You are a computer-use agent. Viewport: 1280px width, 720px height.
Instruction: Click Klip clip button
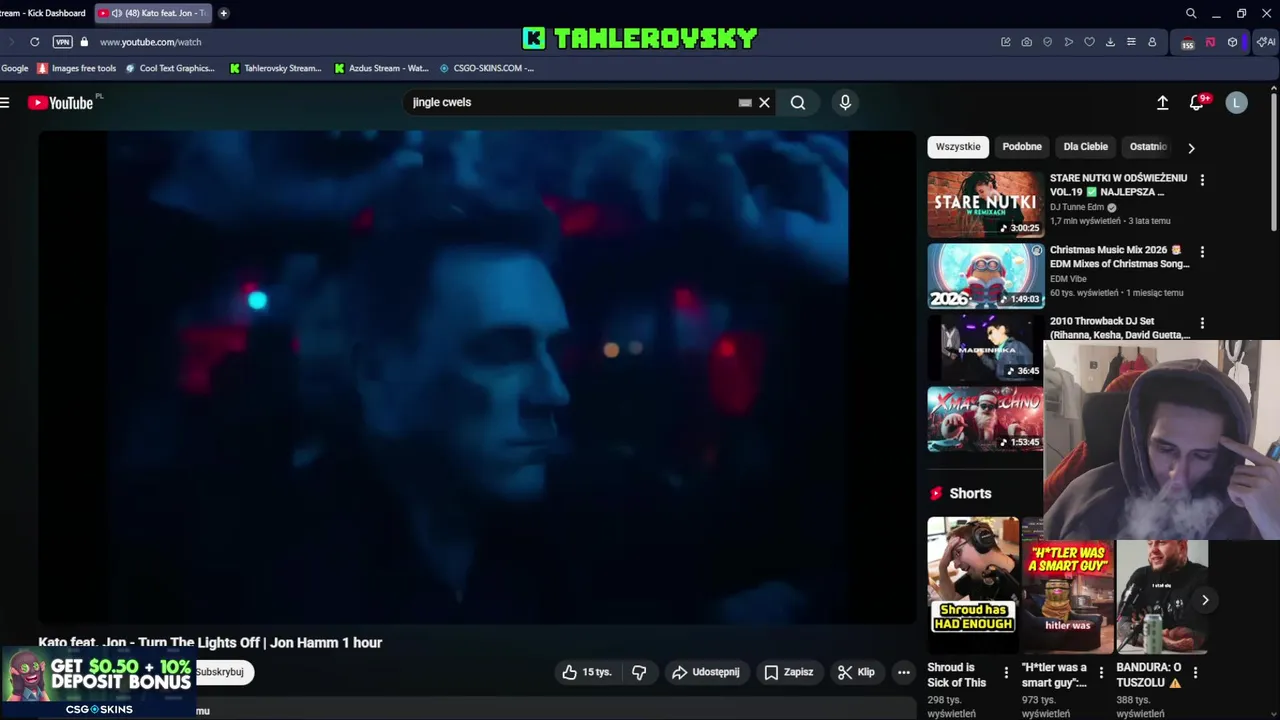pos(856,672)
